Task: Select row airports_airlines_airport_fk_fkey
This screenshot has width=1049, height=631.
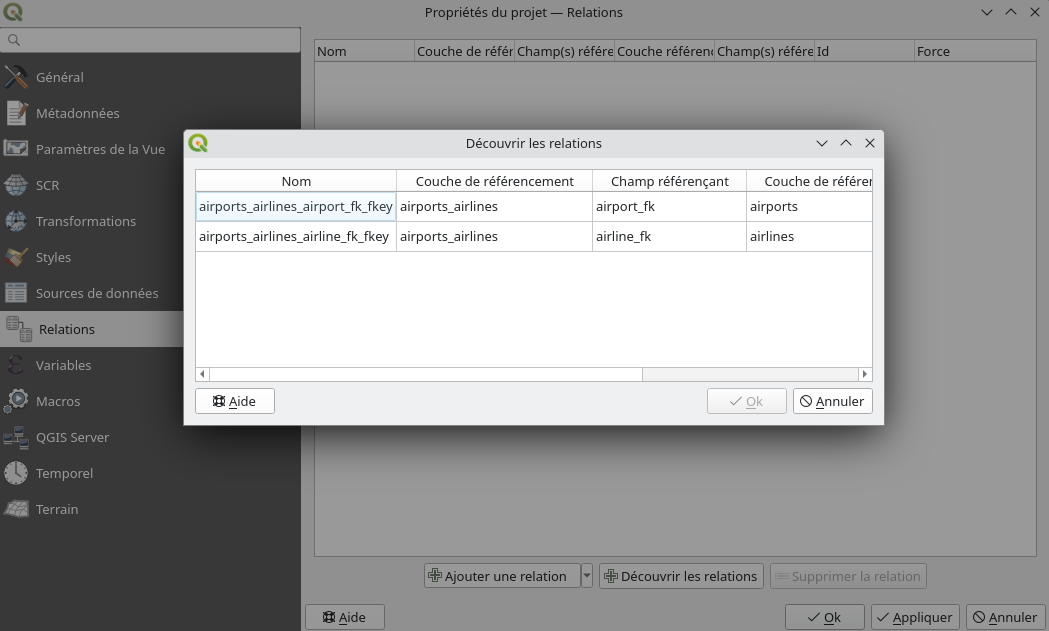Action: [x=296, y=207]
